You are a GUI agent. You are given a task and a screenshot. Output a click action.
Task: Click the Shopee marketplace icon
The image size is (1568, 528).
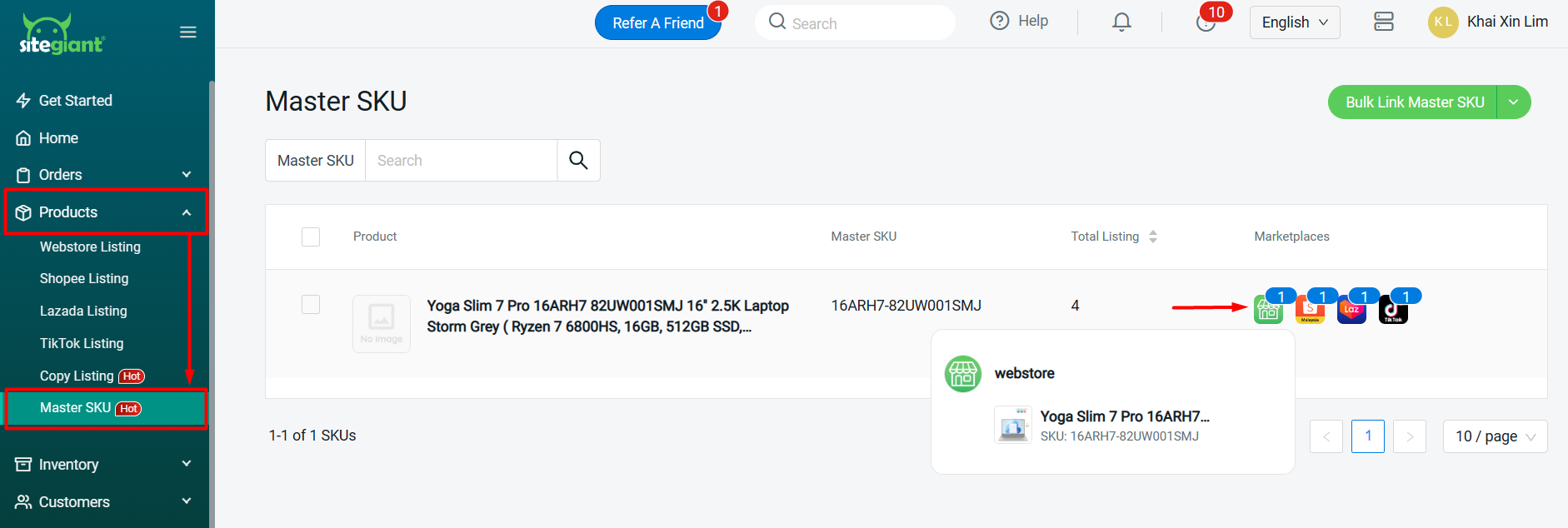[1310, 311]
